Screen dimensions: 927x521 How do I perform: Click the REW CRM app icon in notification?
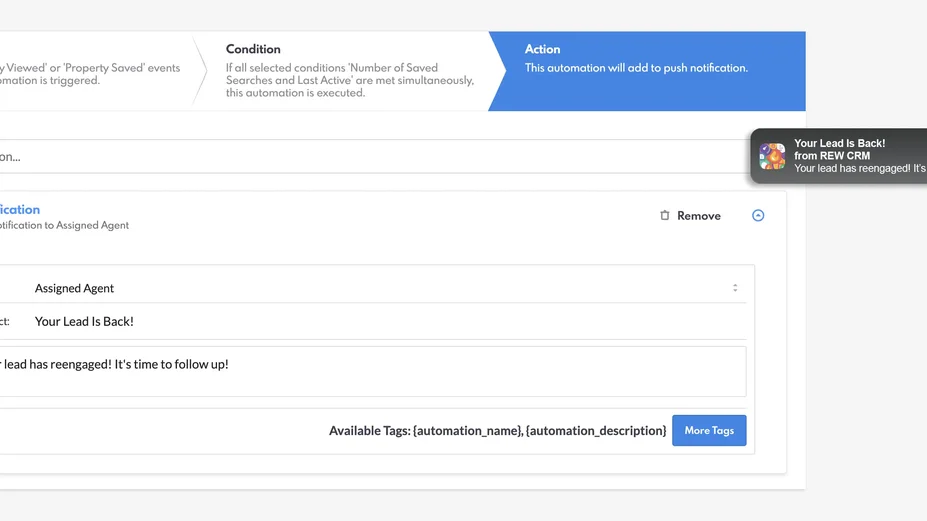pos(772,156)
